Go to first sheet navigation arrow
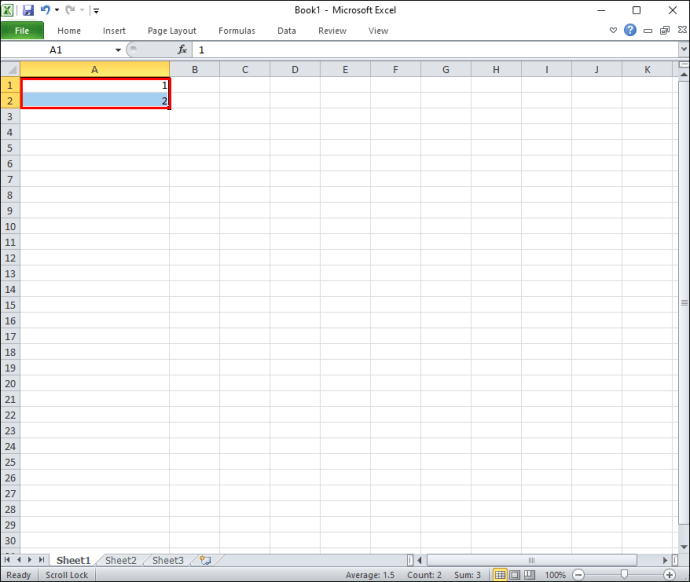690x582 pixels. [x=7, y=560]
